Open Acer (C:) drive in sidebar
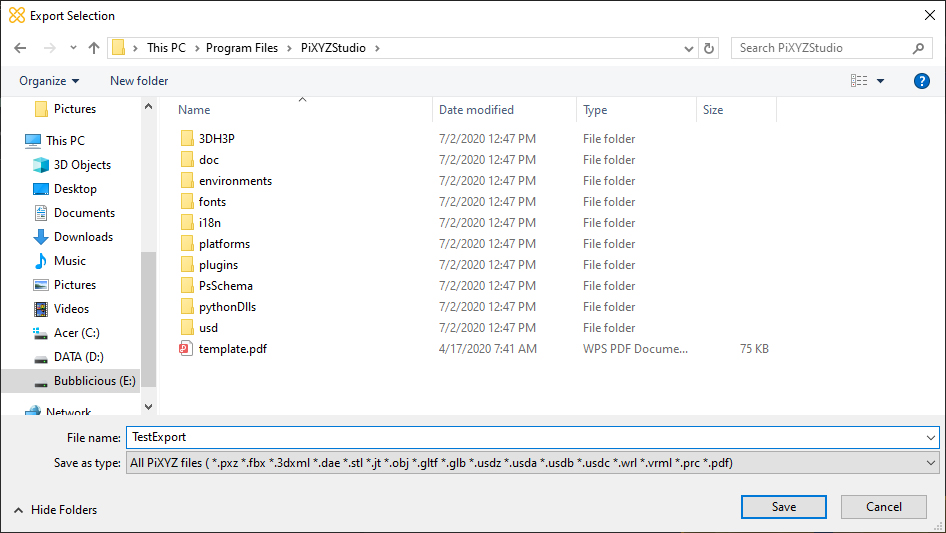 pyautogui.click(x=76, y=333)
